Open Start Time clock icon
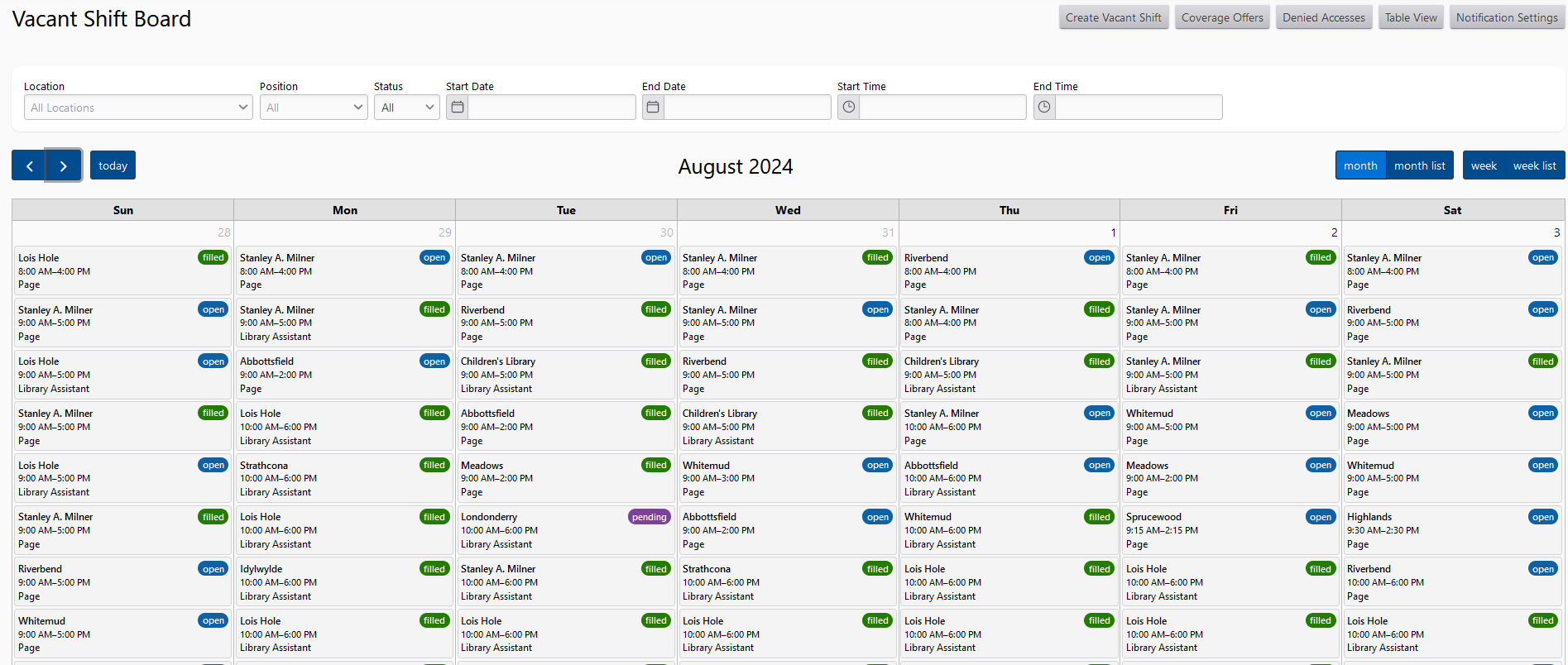Viewport: 1568px width, 665px height. click(x=849, y=108)
